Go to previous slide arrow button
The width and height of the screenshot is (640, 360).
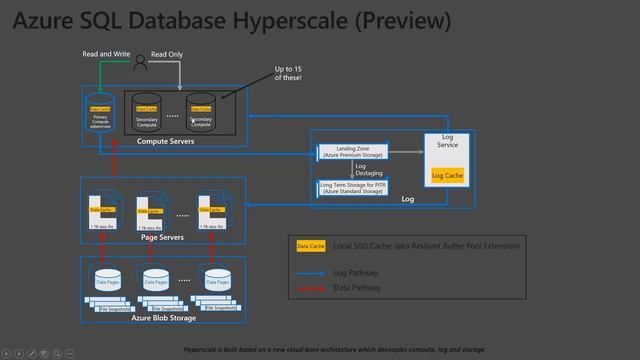click(7, 353)
